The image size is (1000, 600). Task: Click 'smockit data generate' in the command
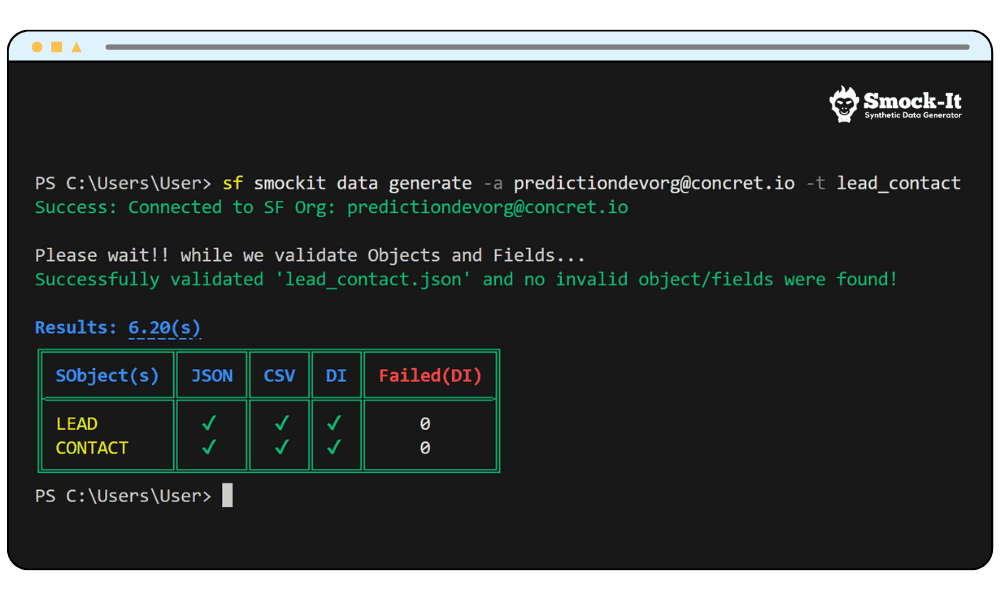(363, 184)
